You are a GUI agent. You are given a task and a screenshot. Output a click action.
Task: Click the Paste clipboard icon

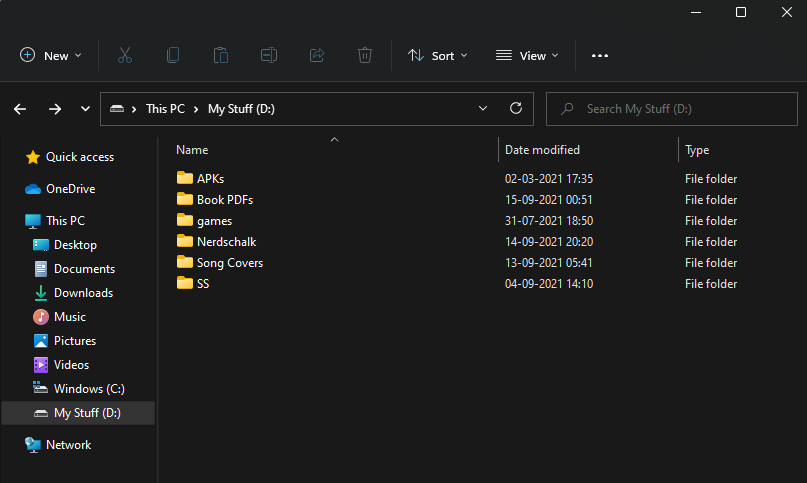221,56
